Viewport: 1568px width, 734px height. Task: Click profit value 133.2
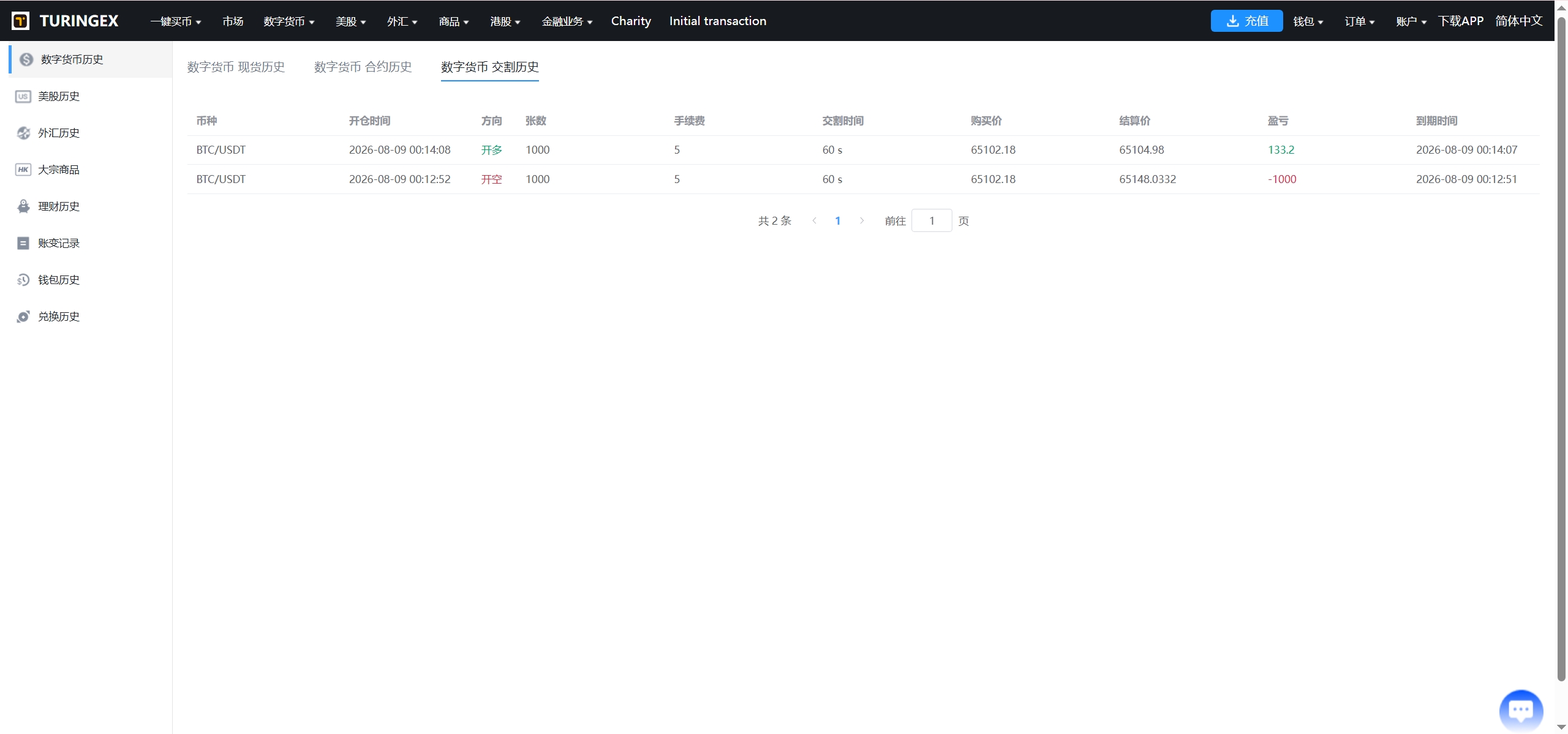coord(1281,150)
